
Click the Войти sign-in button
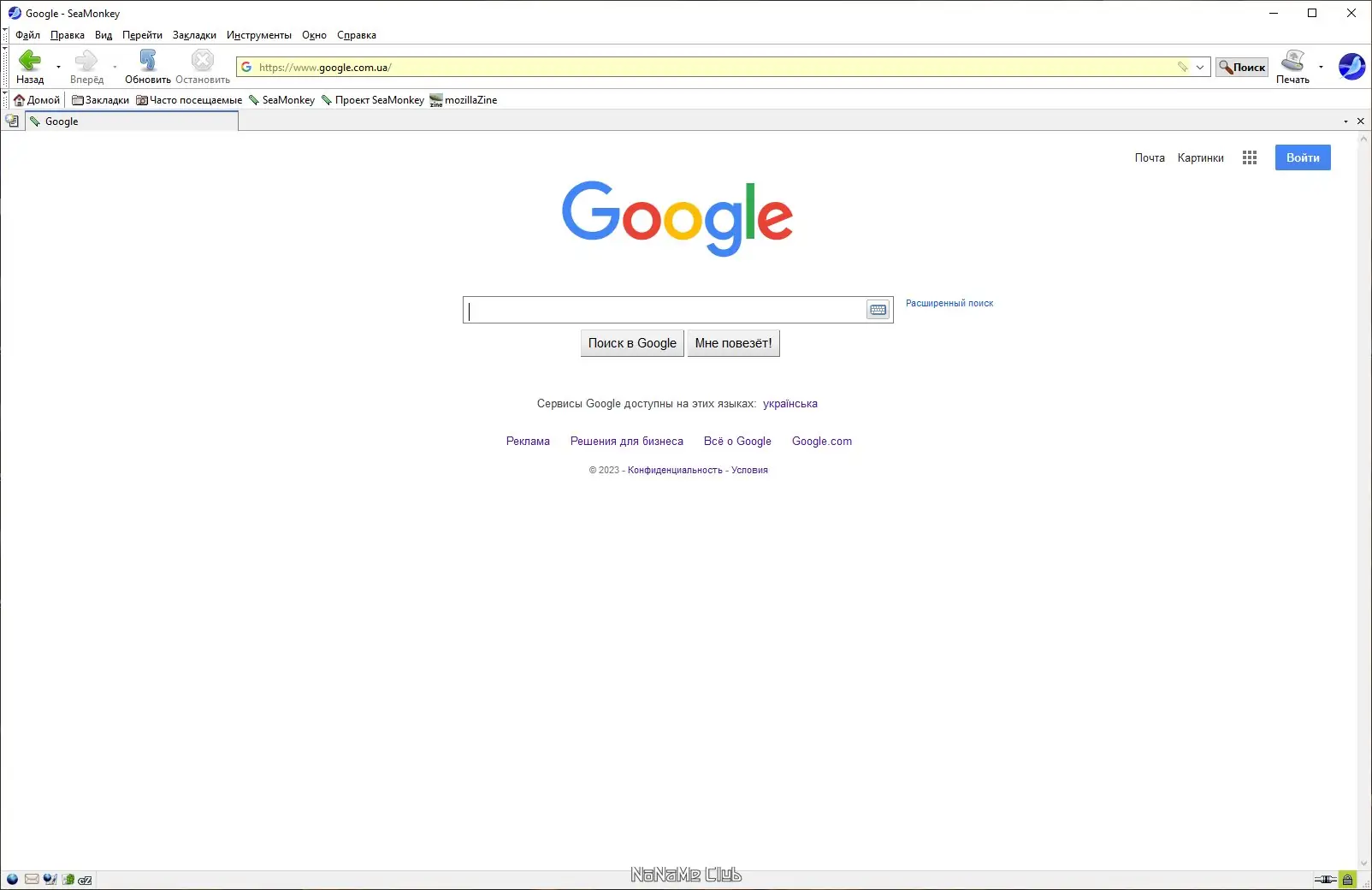(1303, 157)
